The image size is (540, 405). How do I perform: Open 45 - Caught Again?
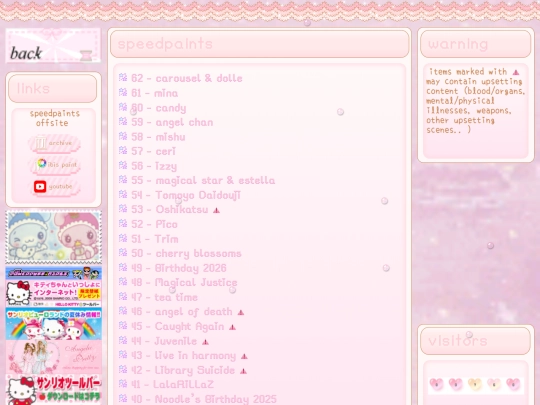tap(178, 326)
